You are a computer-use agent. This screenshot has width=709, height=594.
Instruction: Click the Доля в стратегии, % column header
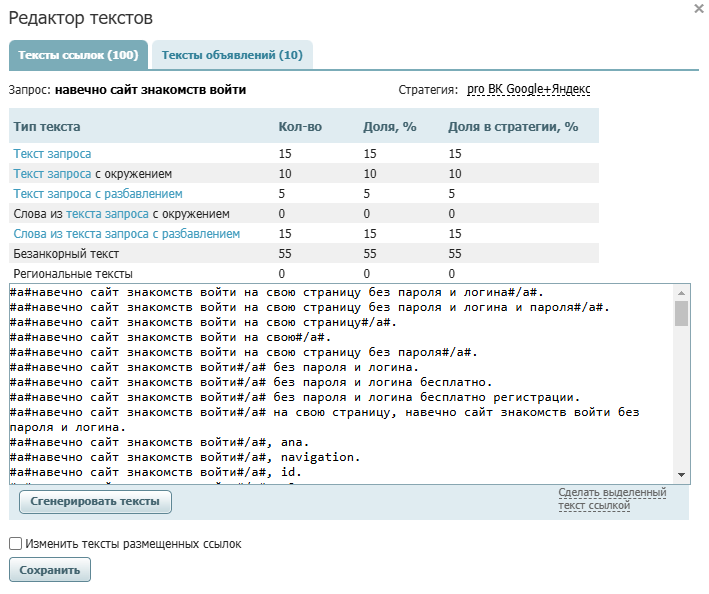coord(513,127)
